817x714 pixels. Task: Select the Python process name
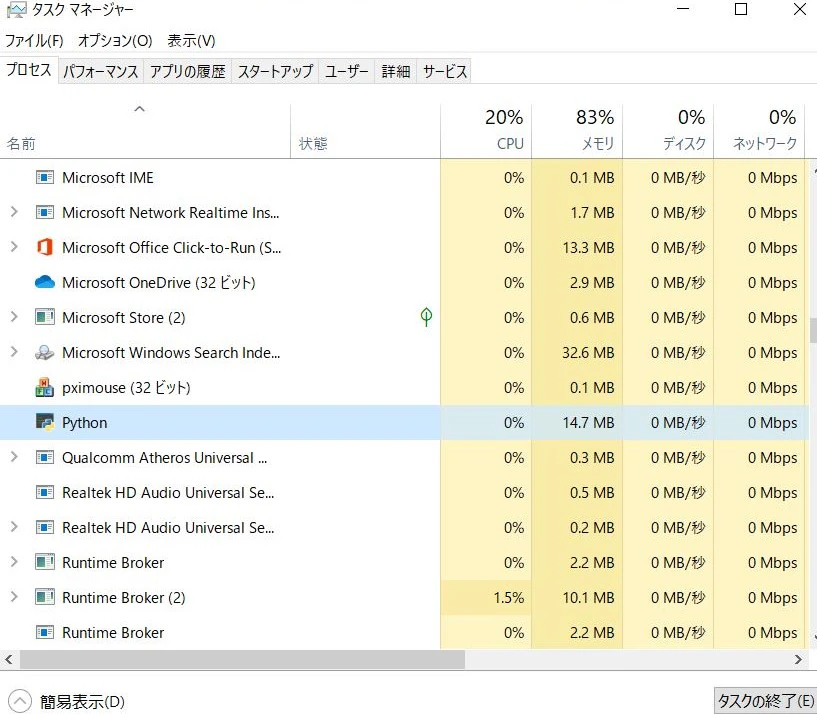(84, 423)
